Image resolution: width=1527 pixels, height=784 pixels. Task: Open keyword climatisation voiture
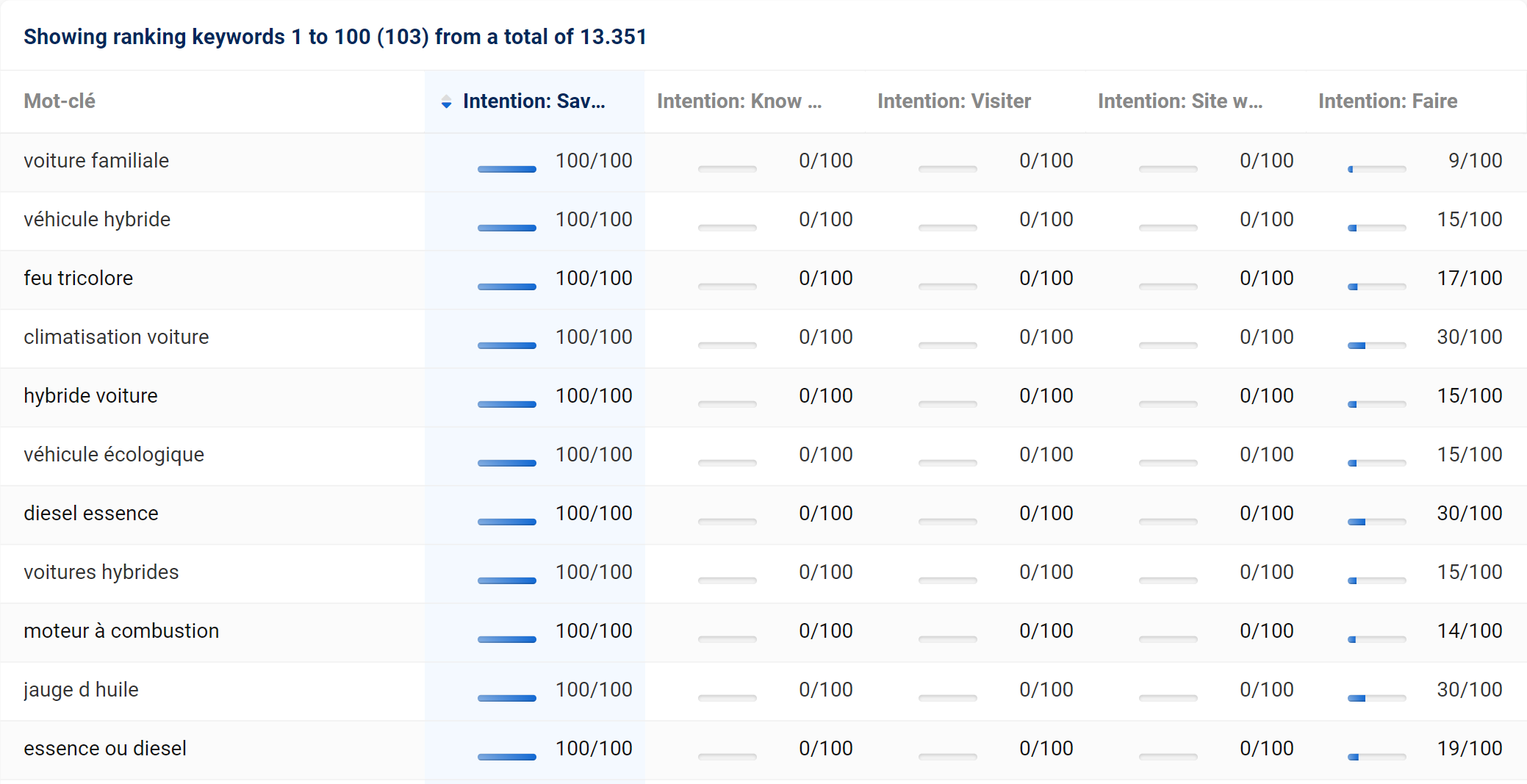(116, 337)
